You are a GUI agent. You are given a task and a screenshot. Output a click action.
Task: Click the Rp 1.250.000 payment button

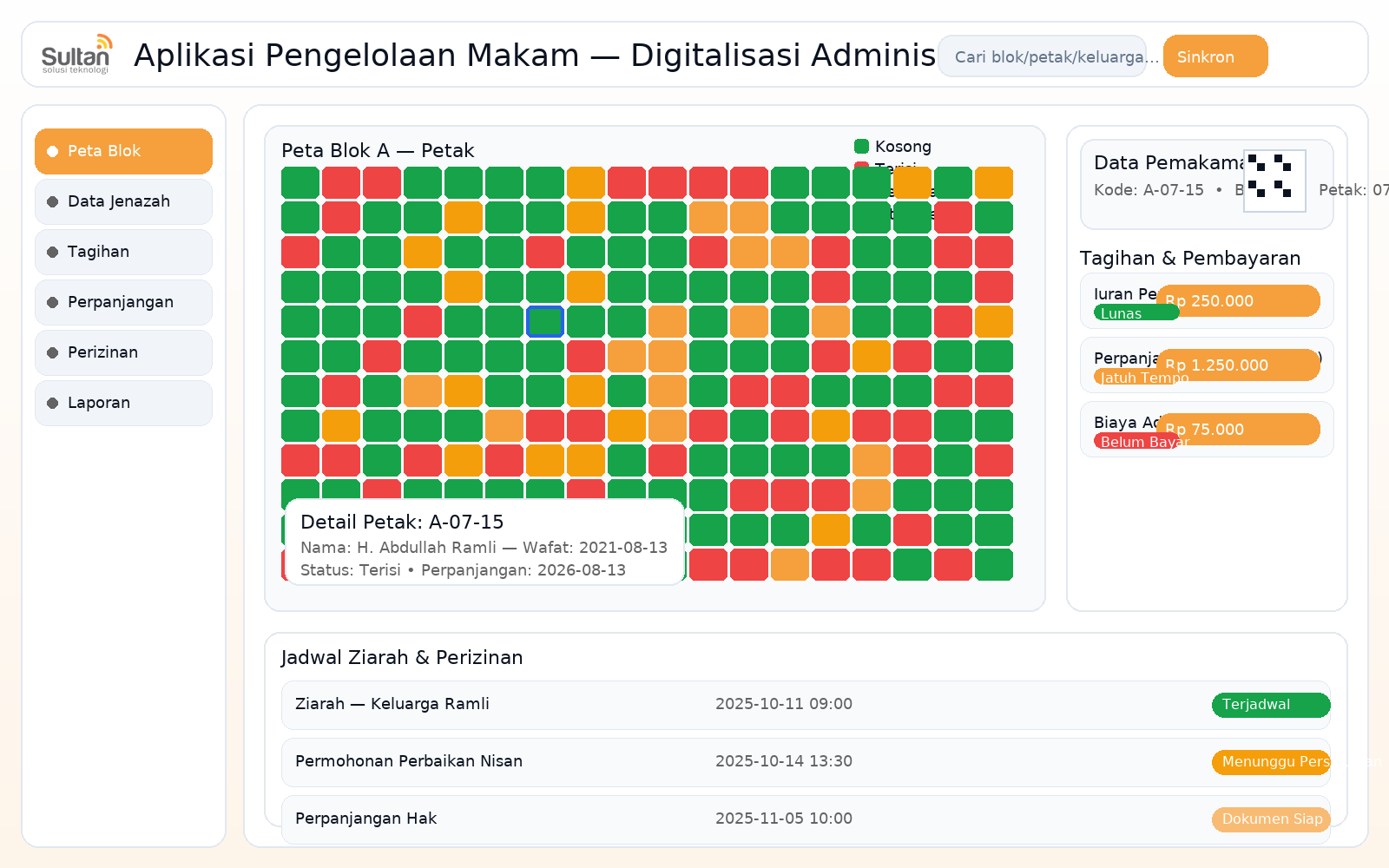1239,365
